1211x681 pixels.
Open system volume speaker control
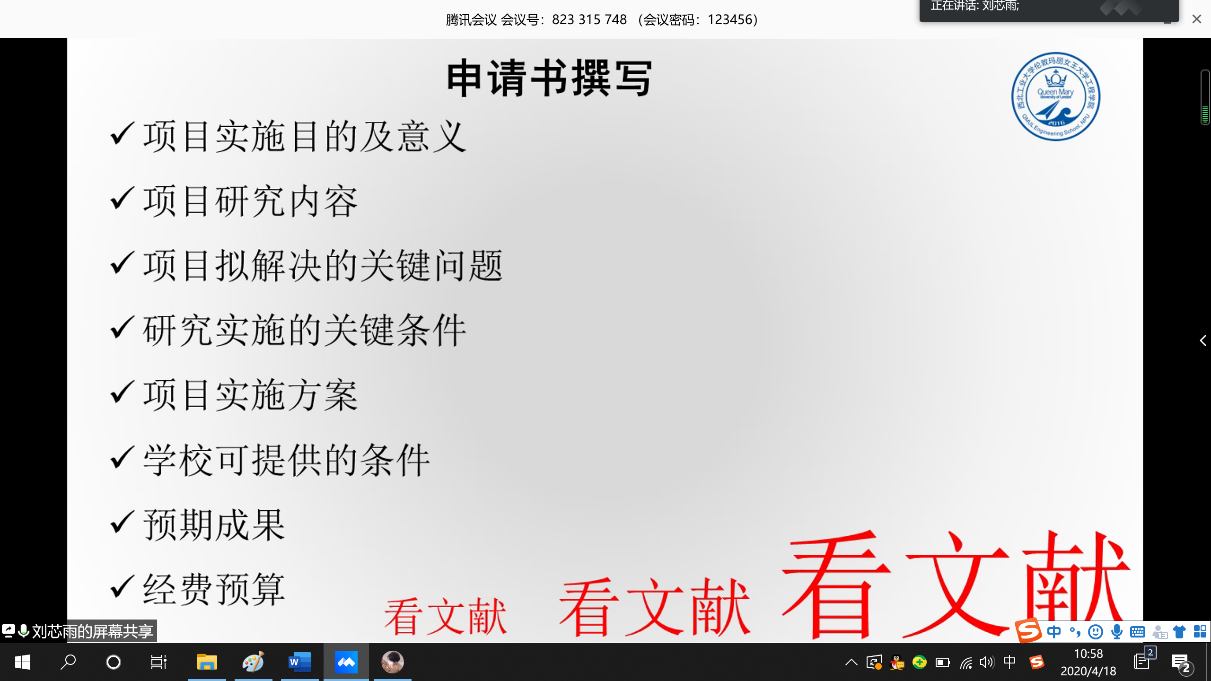click(987, 662)
